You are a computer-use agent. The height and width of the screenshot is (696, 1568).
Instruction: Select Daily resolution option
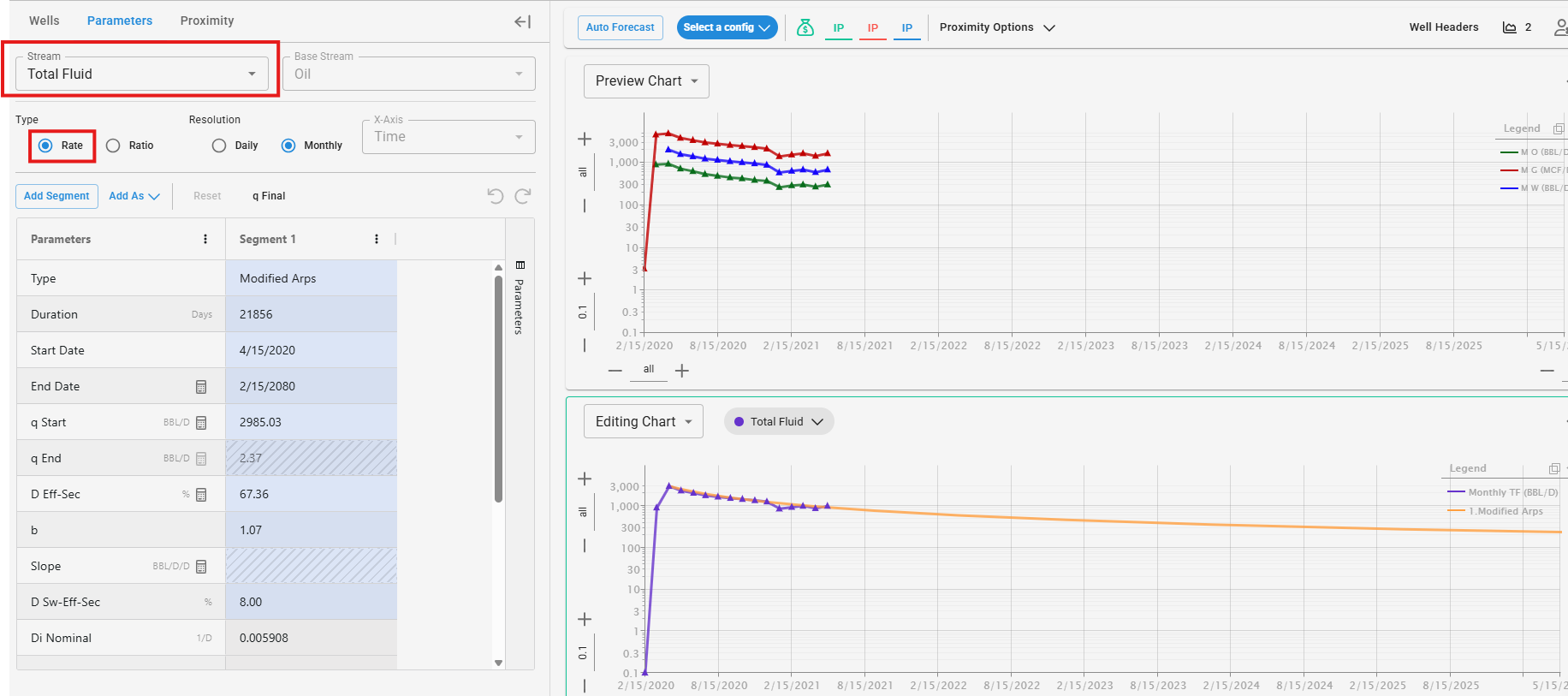pyautogui.click(x=219, y=146)
